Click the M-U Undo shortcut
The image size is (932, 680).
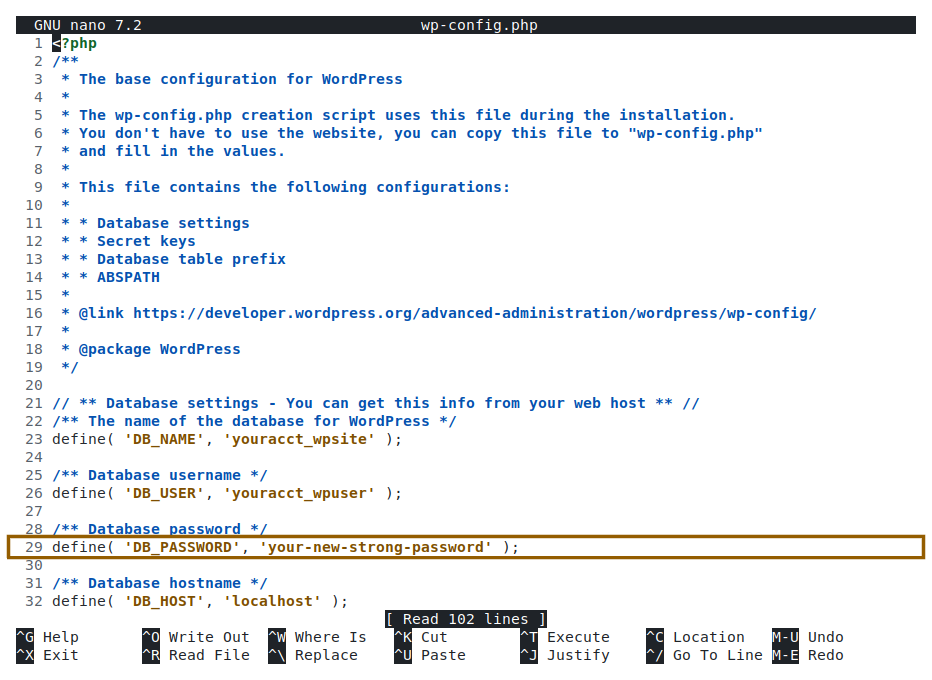[808, 637]
